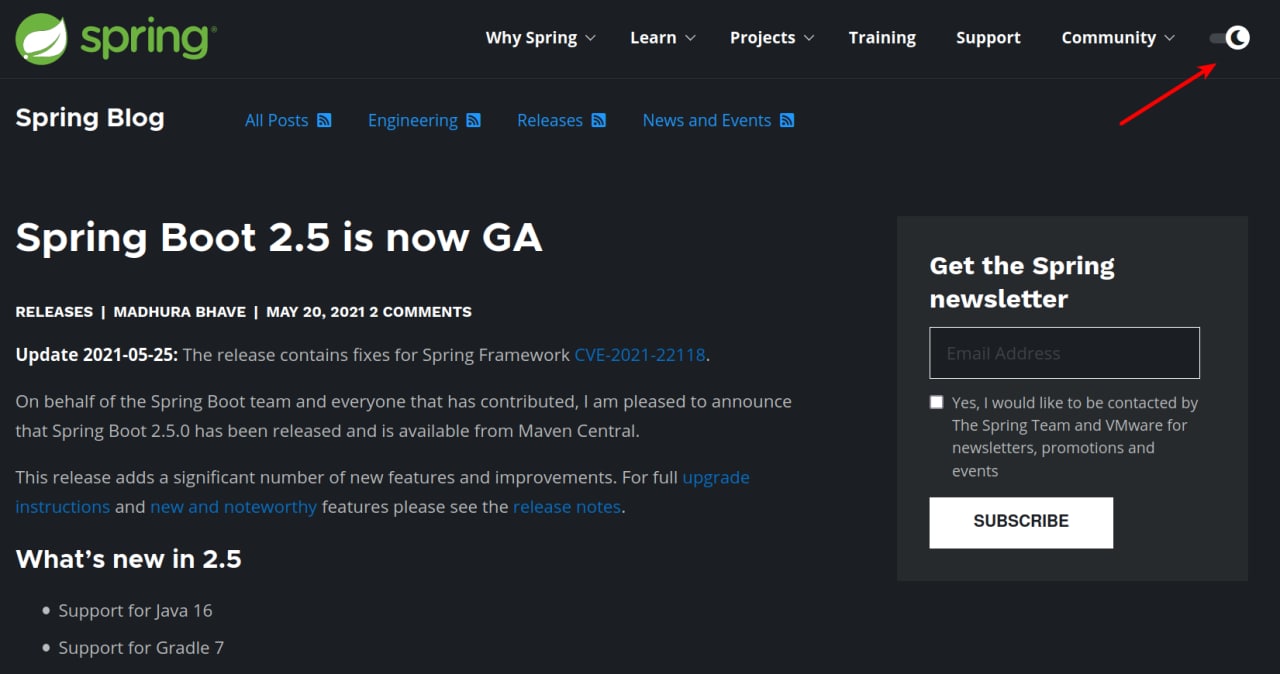
Task: Go to News and Events category
Action: (x=707, y=120)
